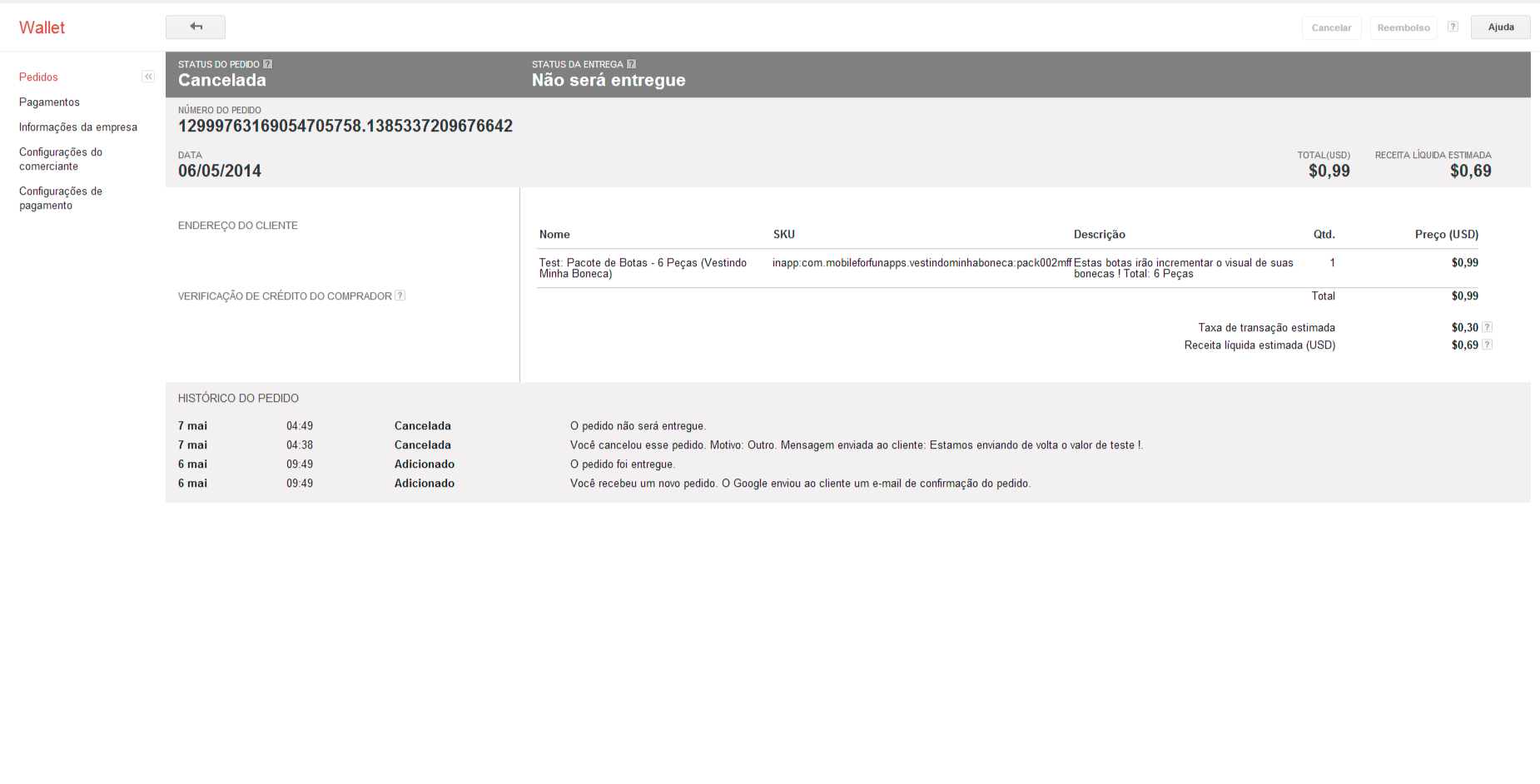Click product name Test: Pacote de Botas
Viewport: 1540px width, 784px height.
point(643,268)
